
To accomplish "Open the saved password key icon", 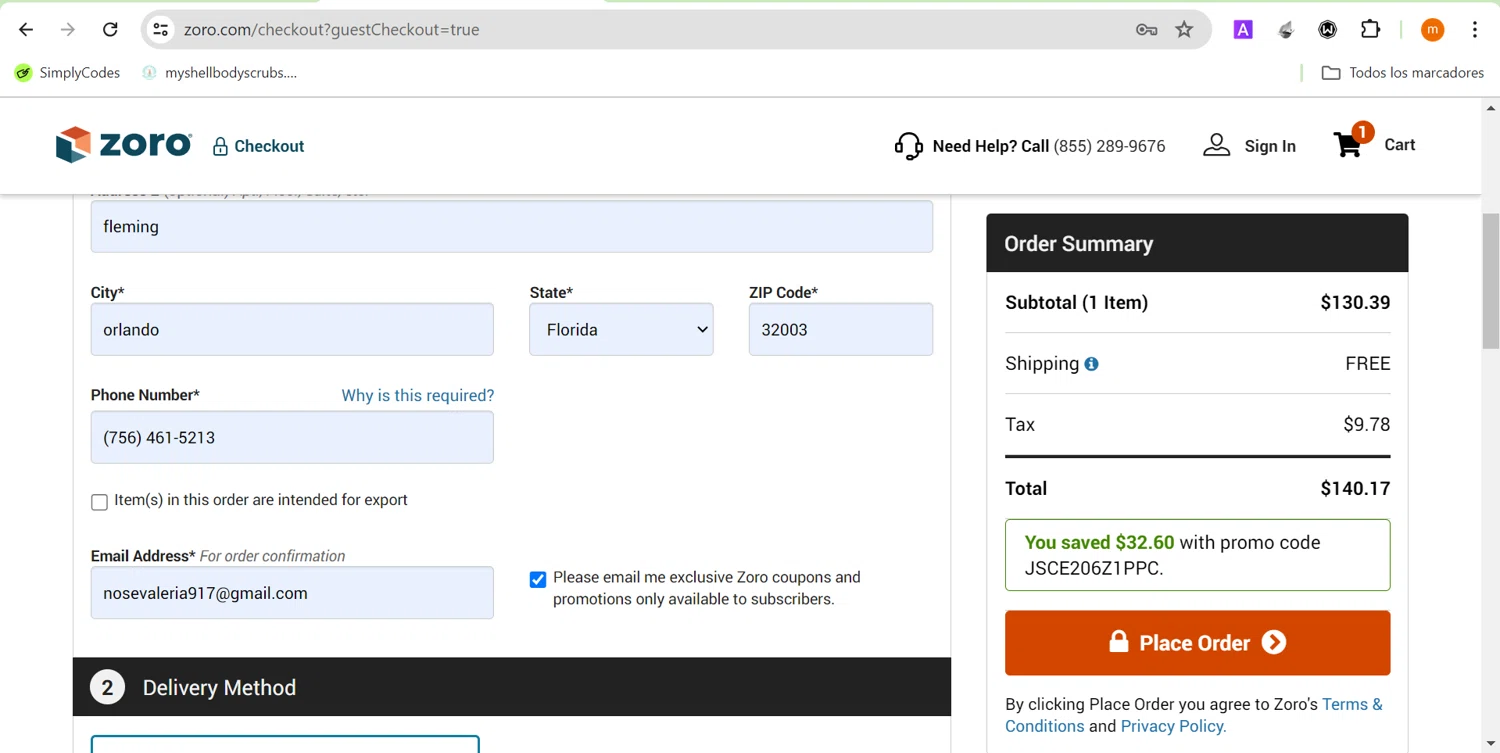I will (x=1146, y=30).
